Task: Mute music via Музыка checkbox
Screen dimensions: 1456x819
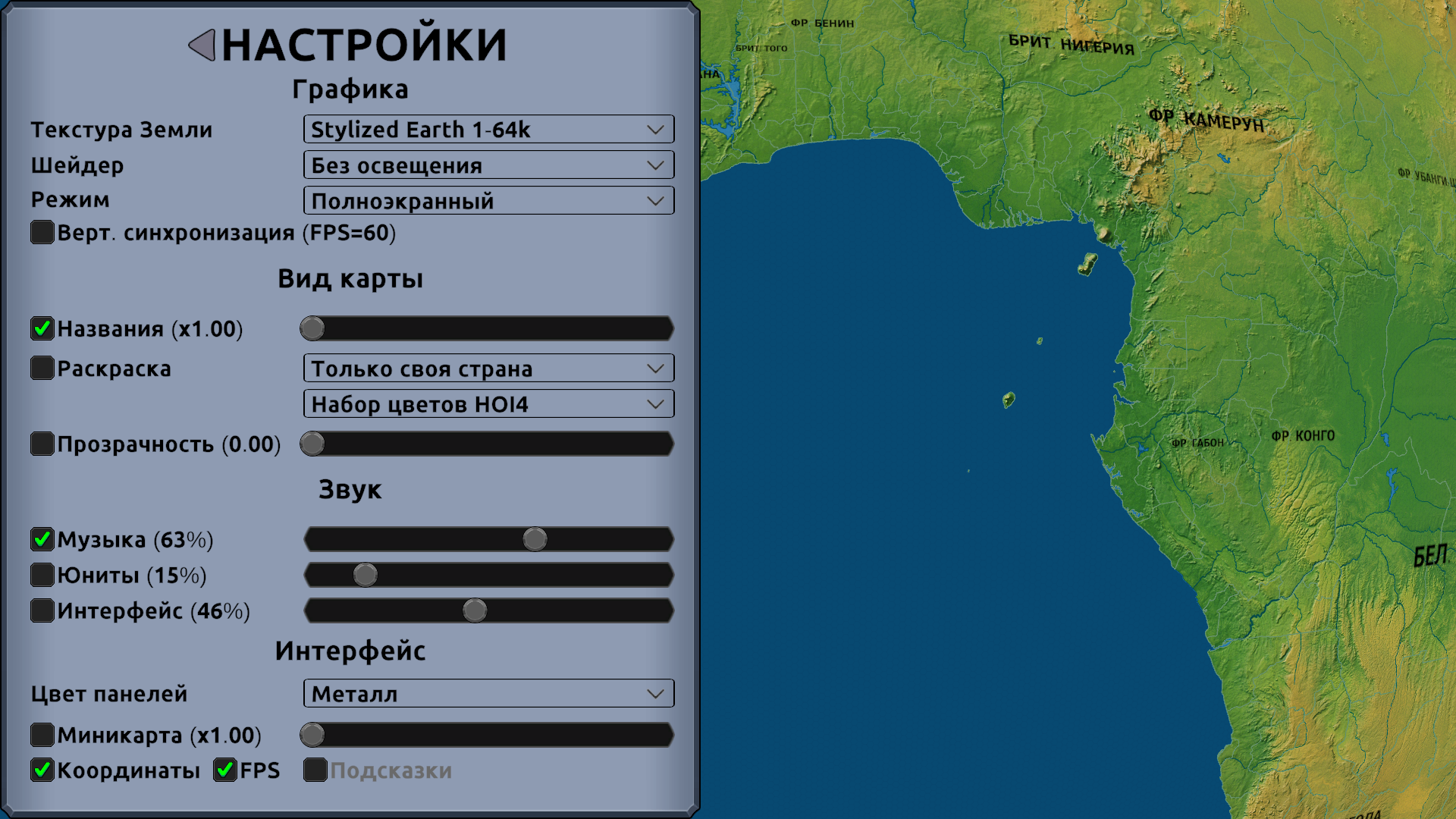Action: (x=42, y=539)
